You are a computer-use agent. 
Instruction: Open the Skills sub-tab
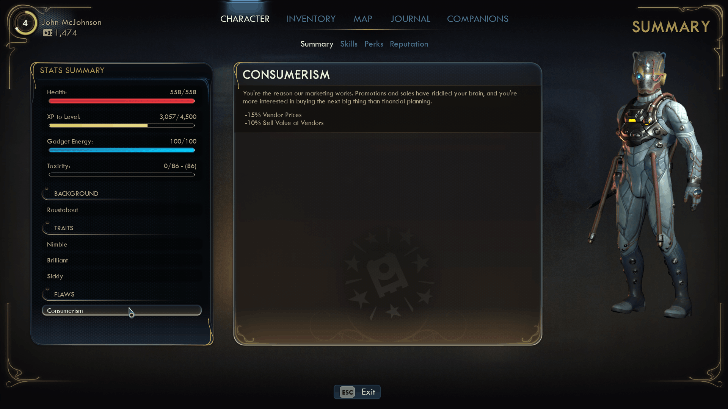tap(349, 44)
